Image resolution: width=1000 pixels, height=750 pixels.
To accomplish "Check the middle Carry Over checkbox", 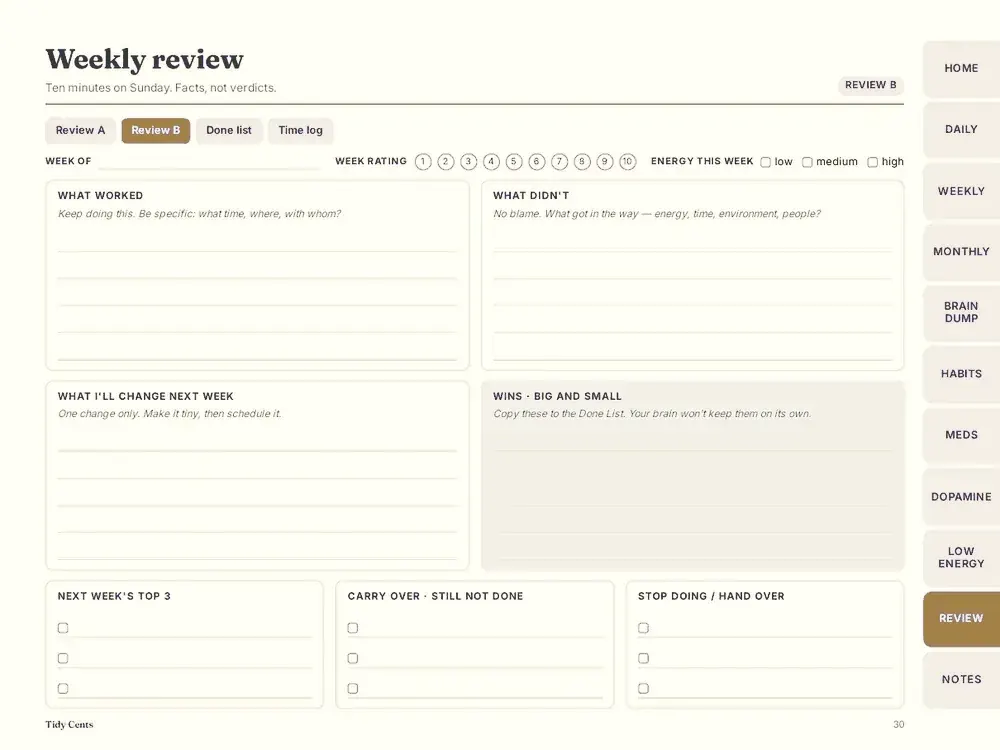I will 353,658.
